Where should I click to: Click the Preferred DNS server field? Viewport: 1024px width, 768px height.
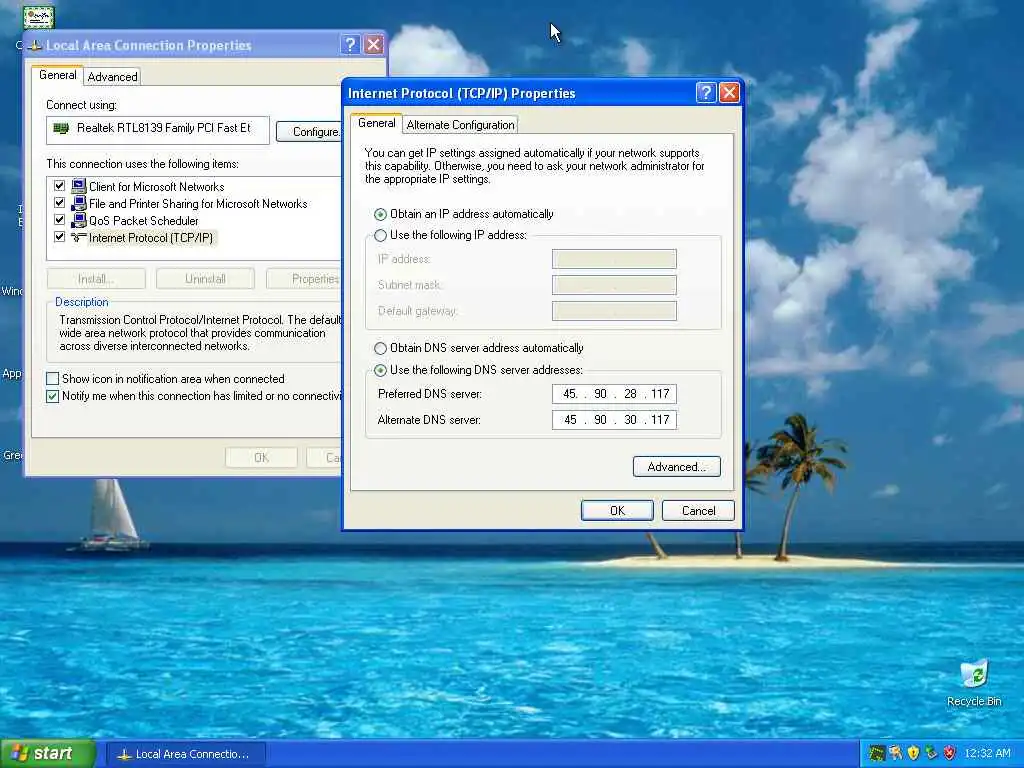[614, 394]
